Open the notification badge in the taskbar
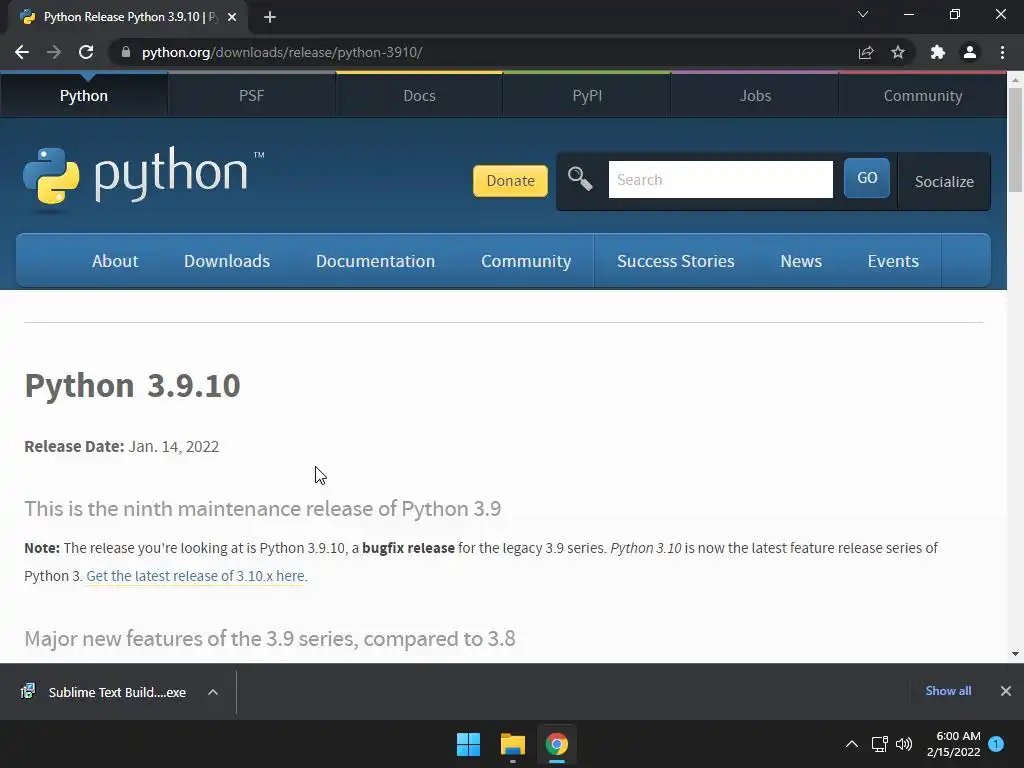1024x768 pixels. pos(996,744)
